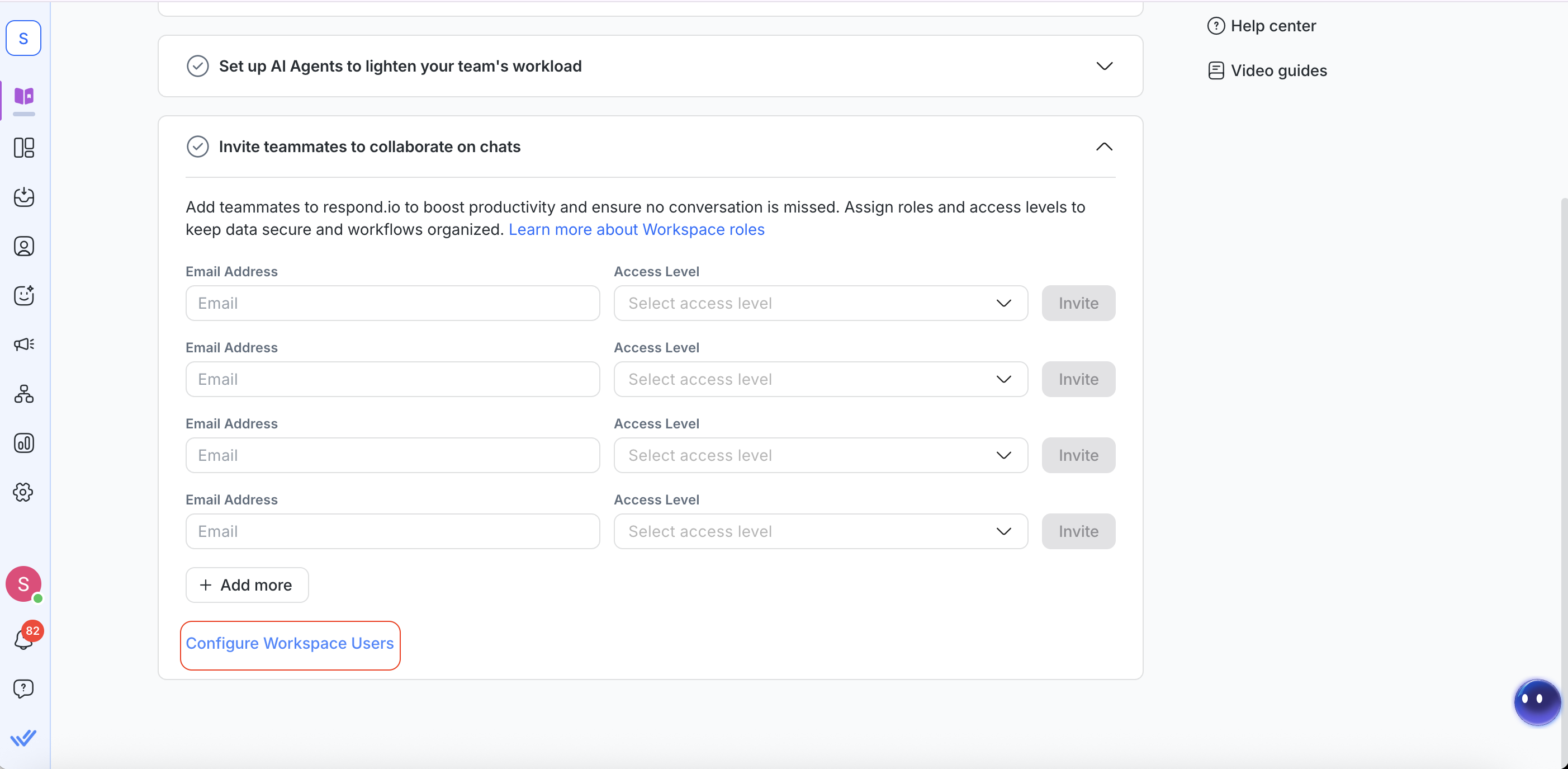Click the Add more button
Viewport: 1568px width, 769px height.
(x=247, y=585)
